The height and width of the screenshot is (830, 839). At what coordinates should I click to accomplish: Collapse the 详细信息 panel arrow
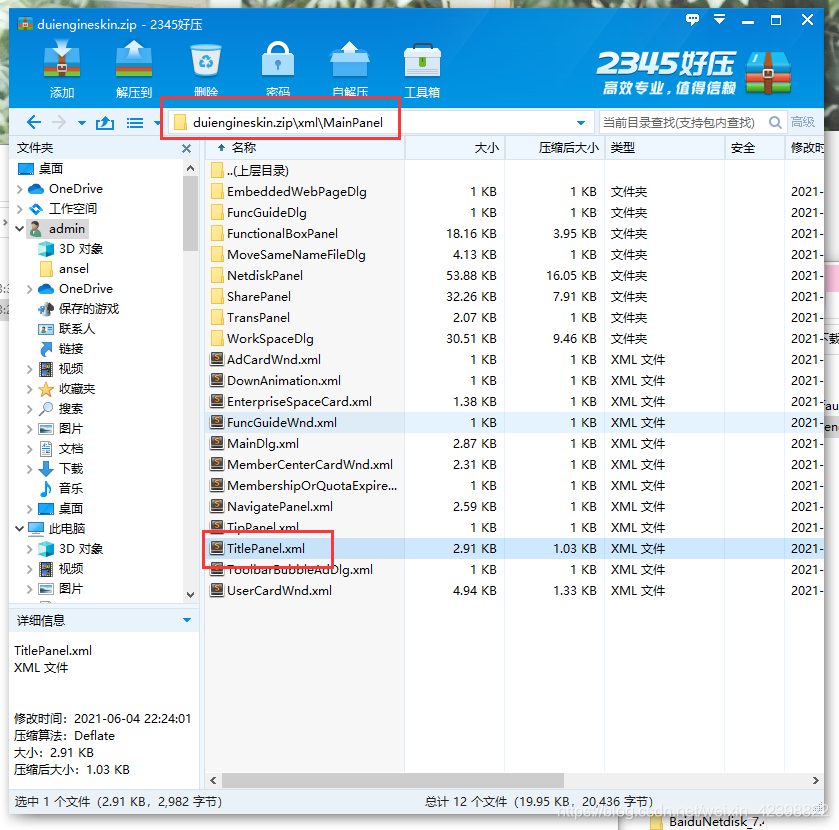[x=187, y=620]
